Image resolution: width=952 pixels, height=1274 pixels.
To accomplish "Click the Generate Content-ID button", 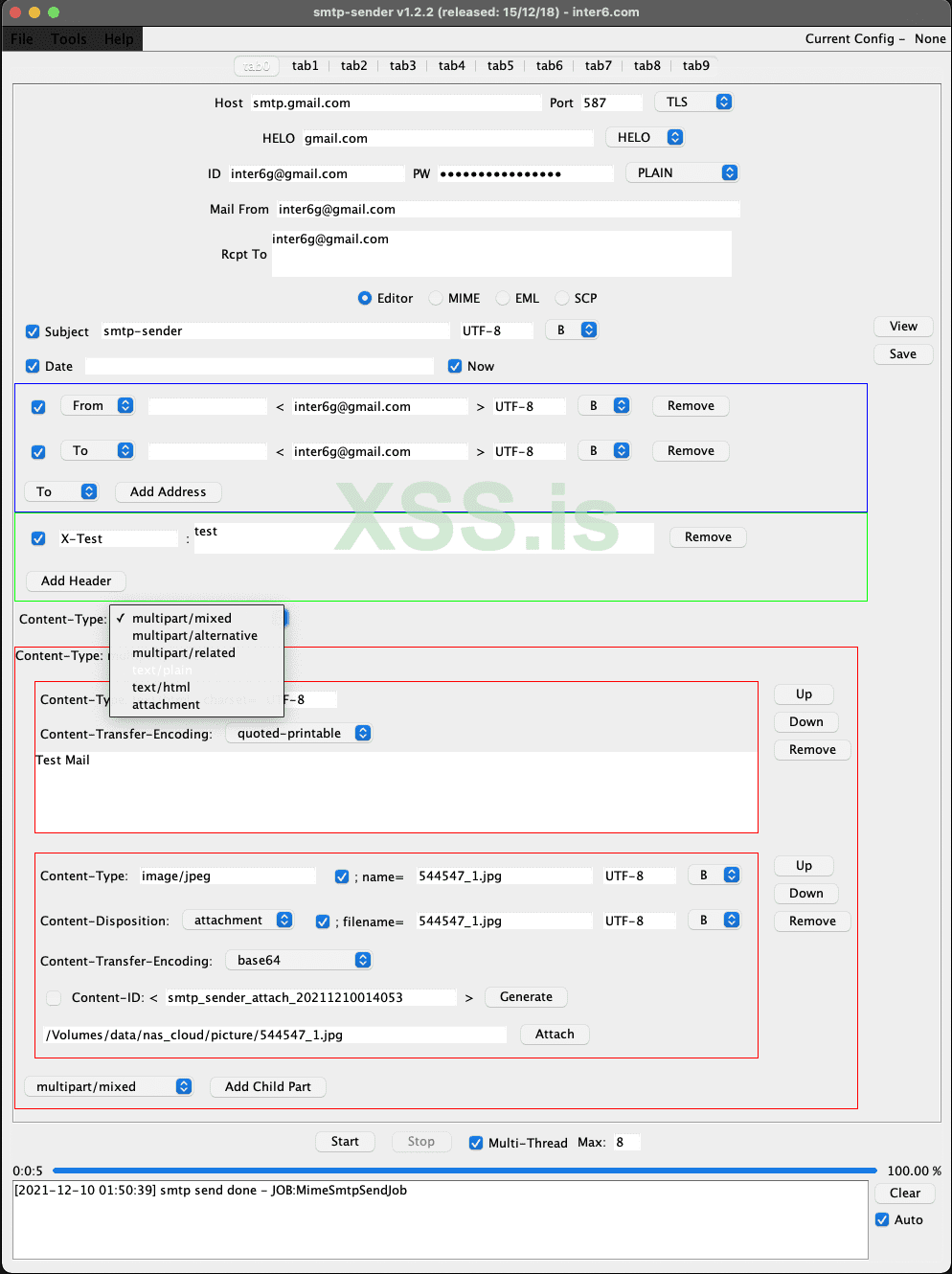I will point(526,996).
